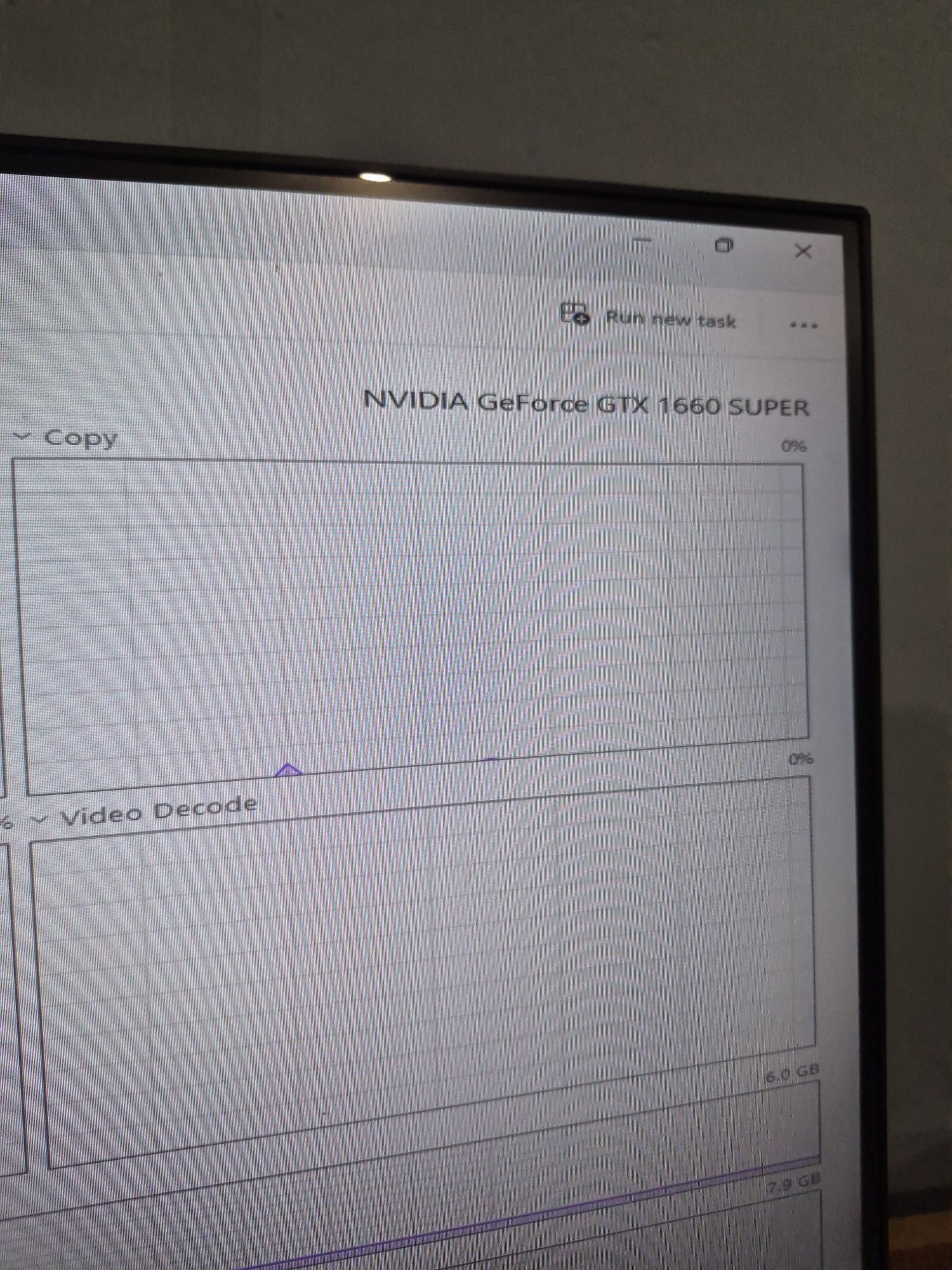The width and height of the screenshot is (952, 1270).
Task: Click the 0% label above Video Decode graph
Action: (800, 759)
